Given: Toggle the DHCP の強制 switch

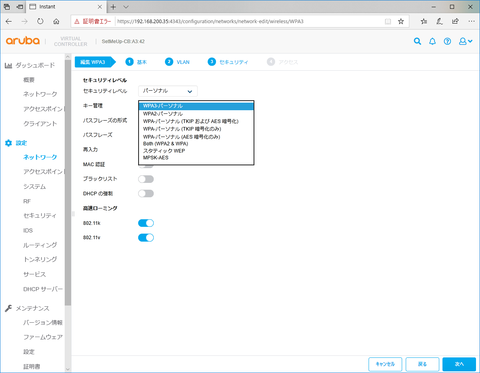Looking at the screenshot, I should (x=146, y=194).
